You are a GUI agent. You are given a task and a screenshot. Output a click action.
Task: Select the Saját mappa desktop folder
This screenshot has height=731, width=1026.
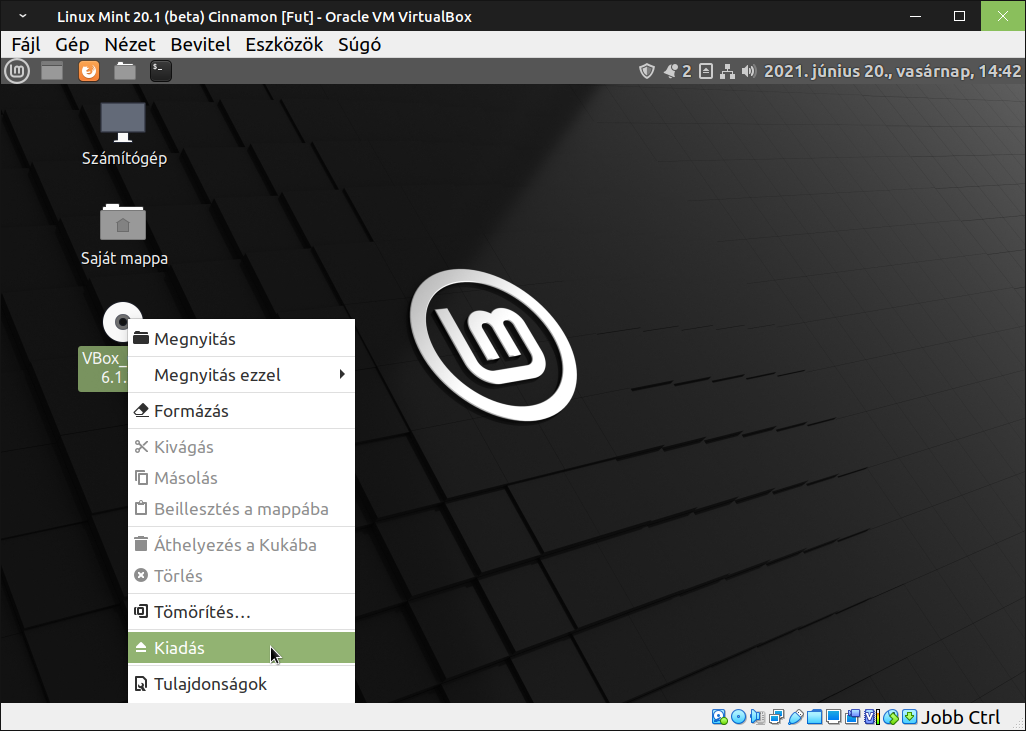coord(124,234)
